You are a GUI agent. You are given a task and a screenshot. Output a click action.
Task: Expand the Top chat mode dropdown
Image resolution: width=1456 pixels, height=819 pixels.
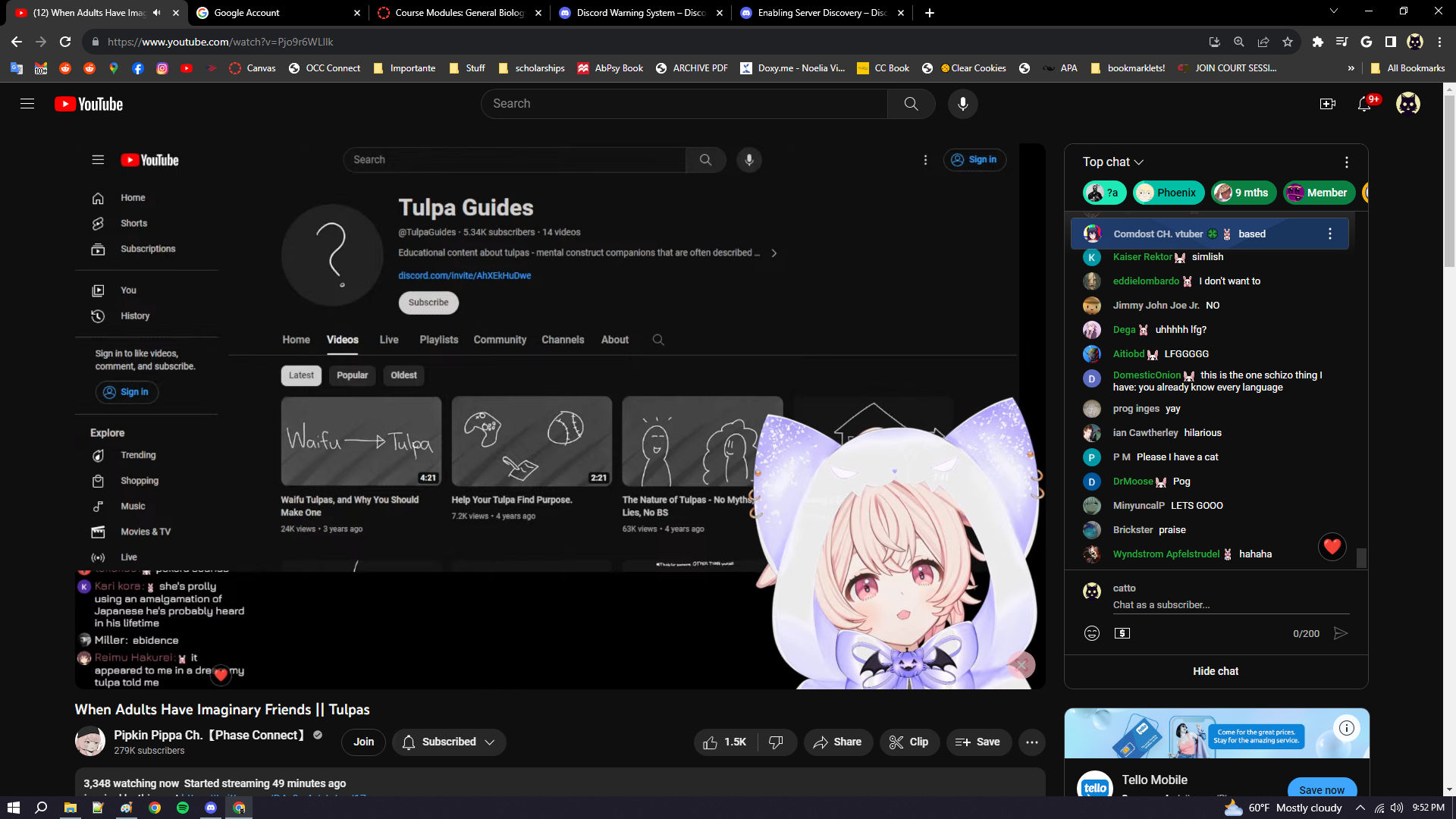pos(1113,162)
